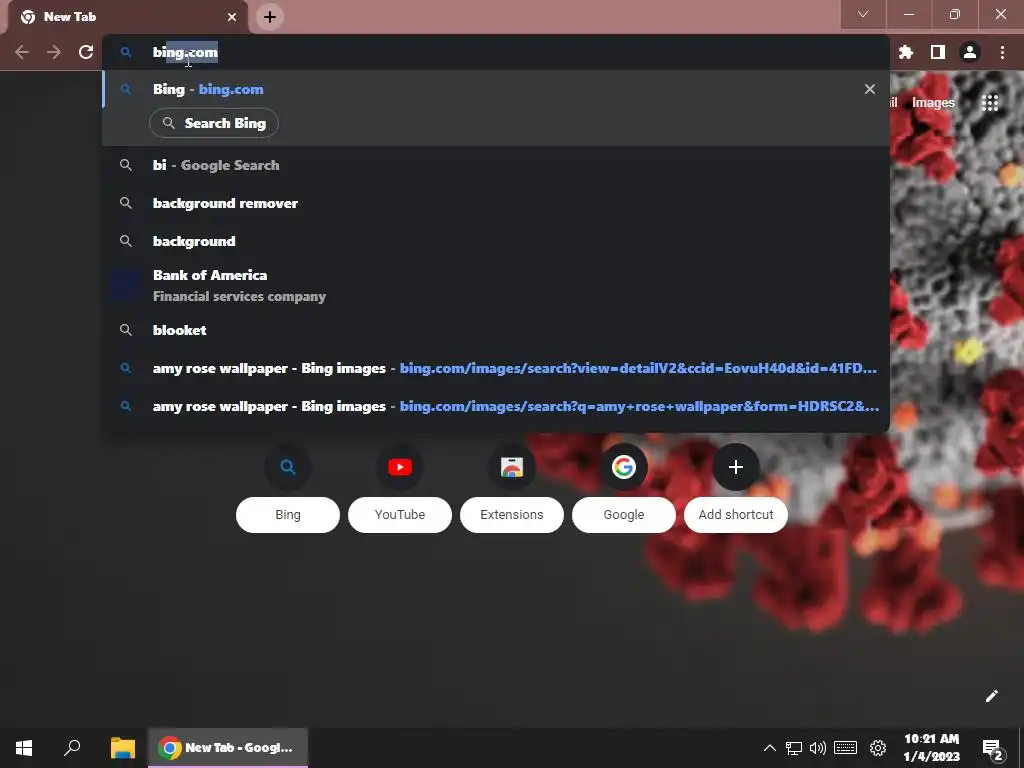Open the tab search dropdown arrow
This screenshot has height=768, width=1024.
click(x=863, y=14)
